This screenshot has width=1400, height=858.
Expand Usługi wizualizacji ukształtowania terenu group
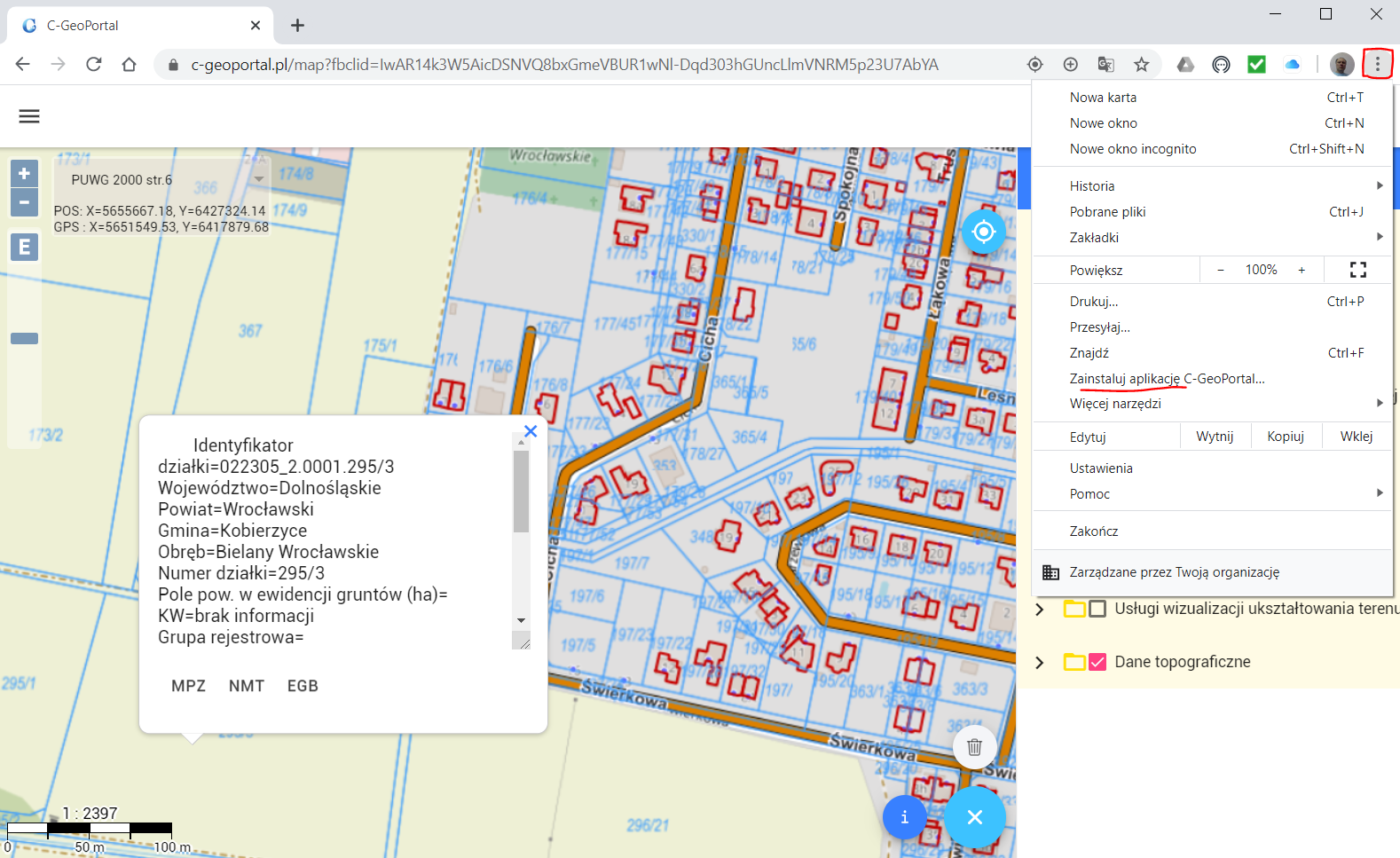[x=1040, y=609]
